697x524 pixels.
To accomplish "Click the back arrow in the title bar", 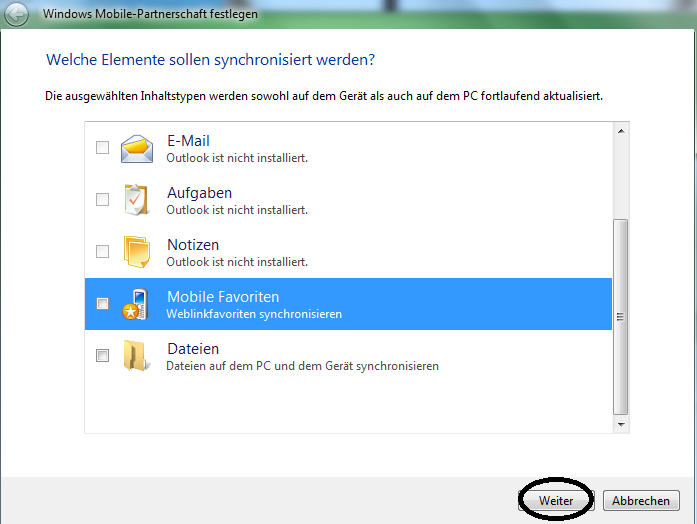I will [16, 15].
